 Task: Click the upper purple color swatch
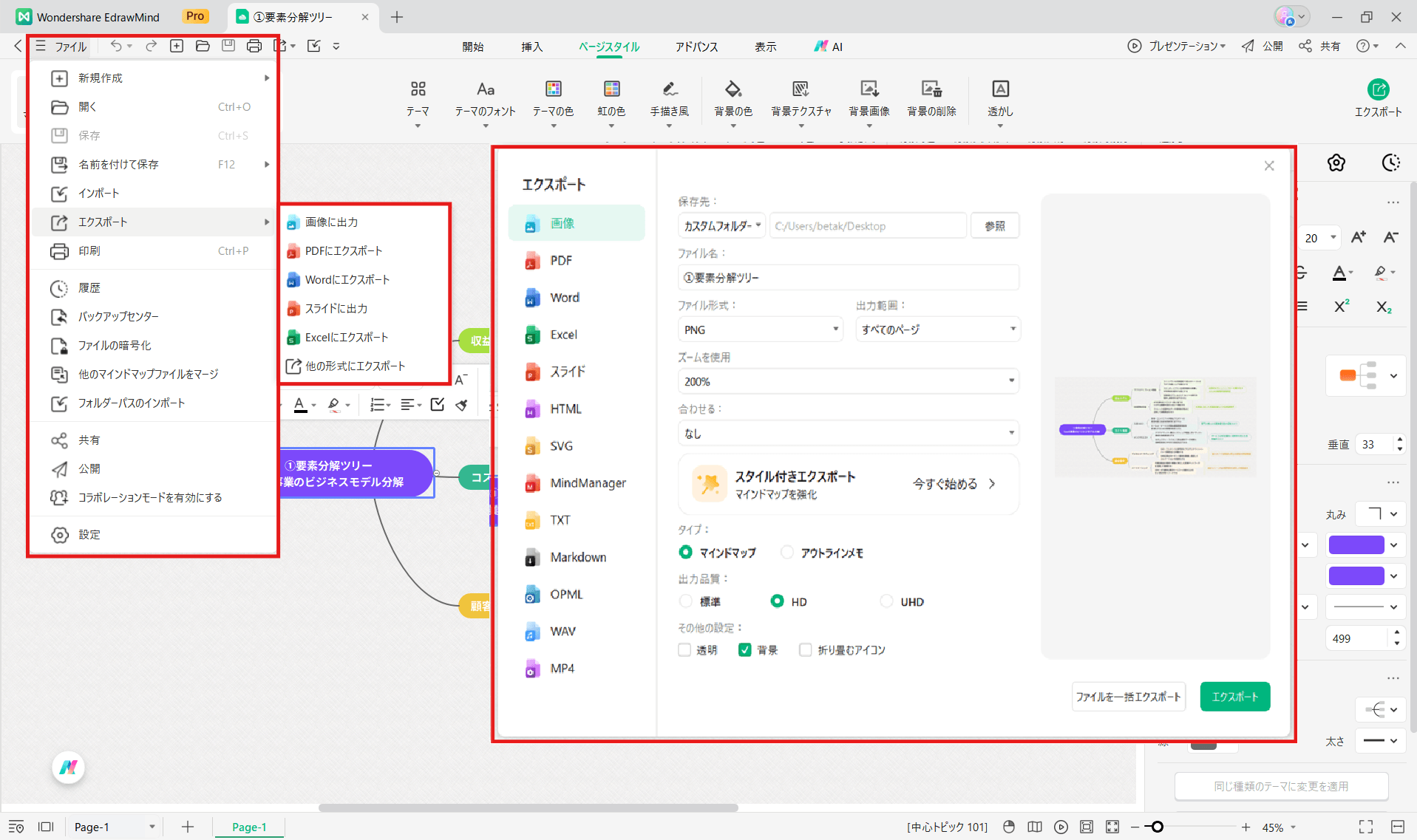click(x=1356, y=545)
